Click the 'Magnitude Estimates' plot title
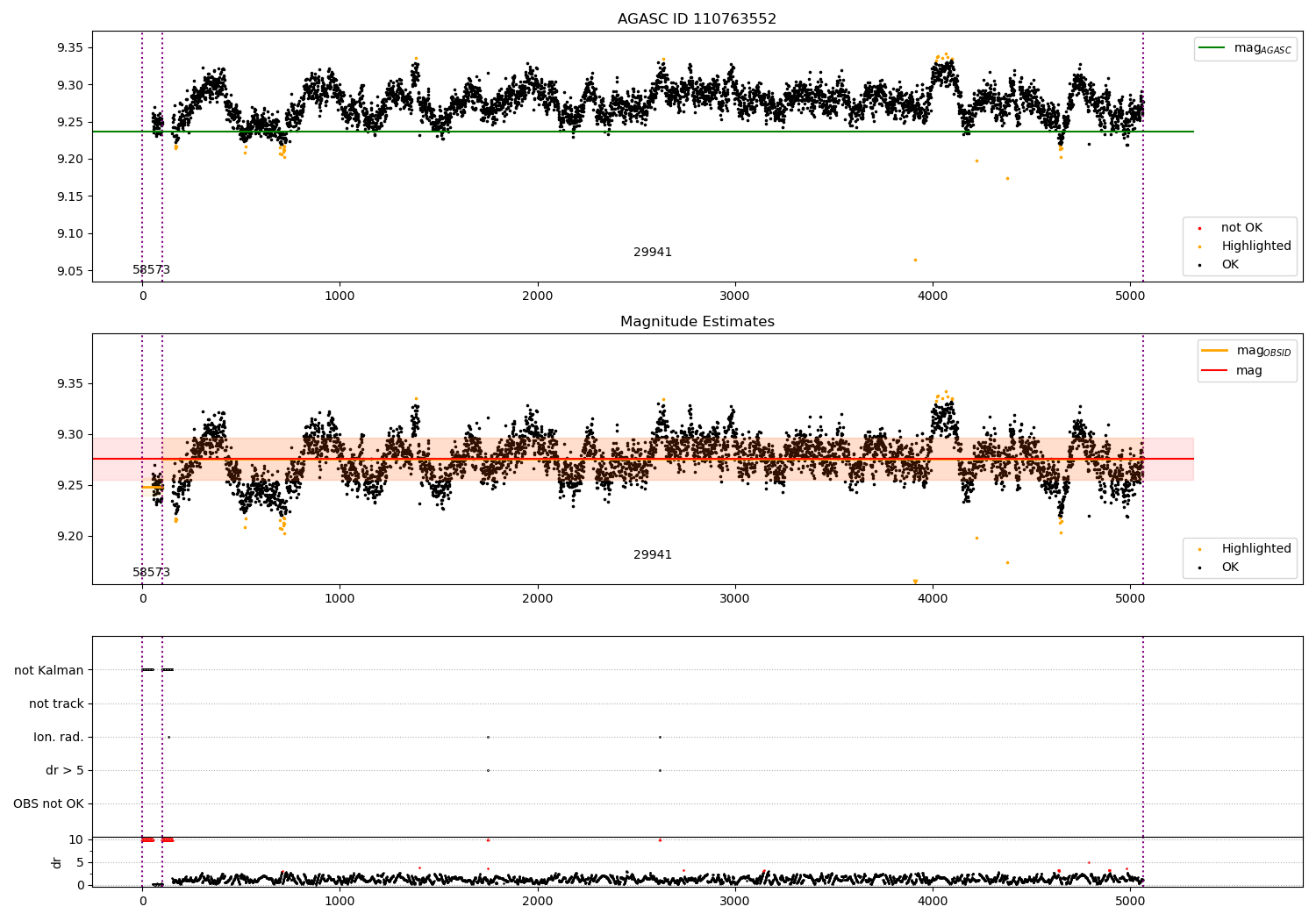 tap(697, 322)
